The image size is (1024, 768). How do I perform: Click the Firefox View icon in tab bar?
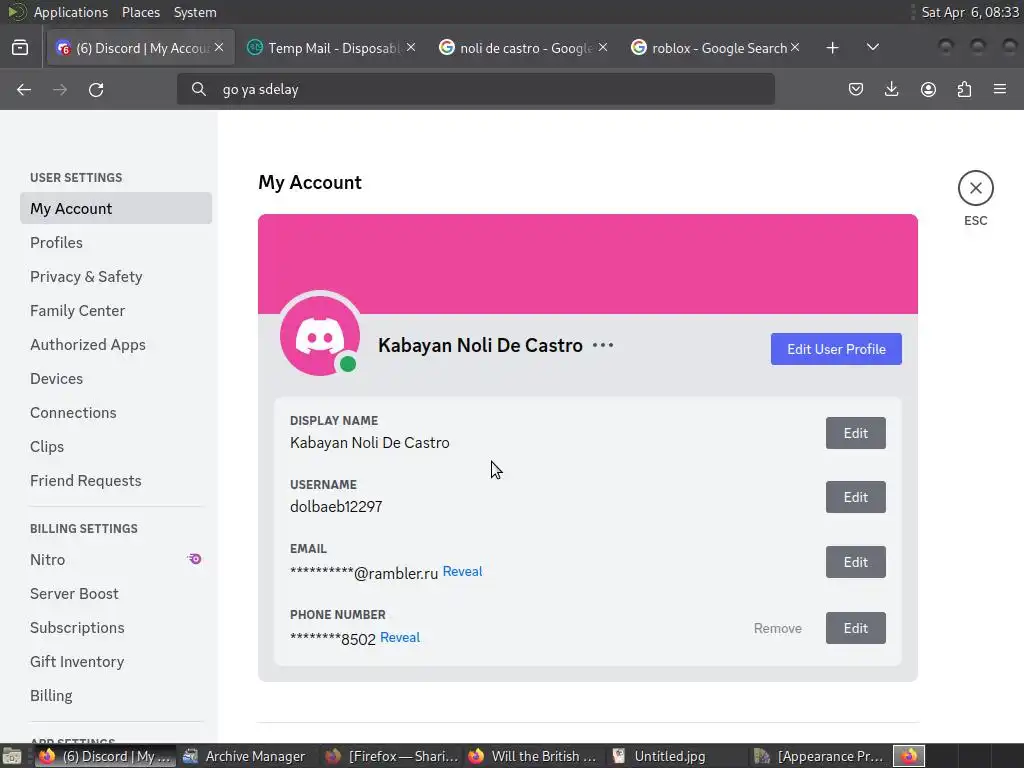(20, 48)
